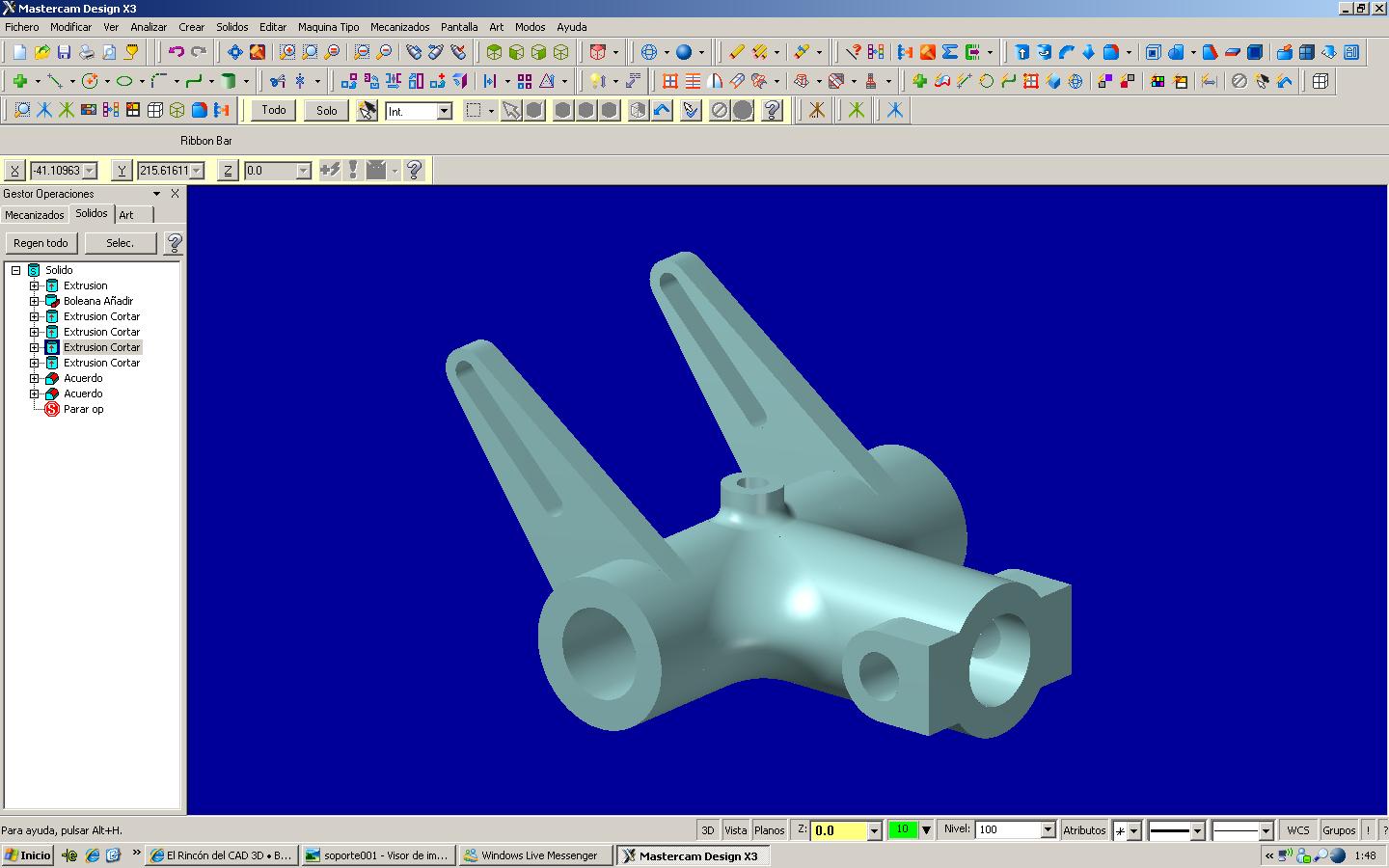Click the Operations Manager help icon
The image size is (1389, 868).
174,242
